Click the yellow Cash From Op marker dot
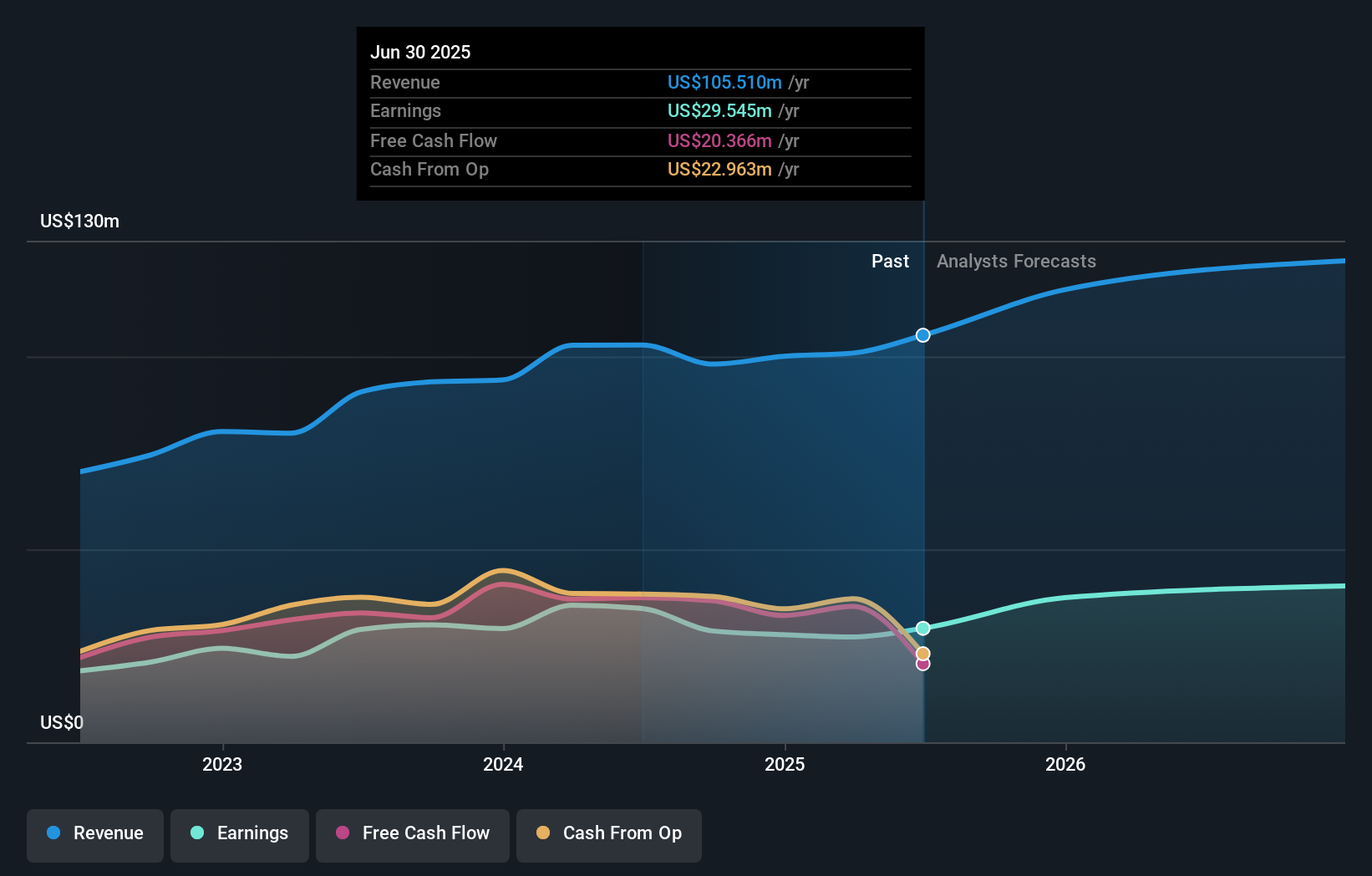Viewport: 1372px width, 876px height. [x=922, y=653]
